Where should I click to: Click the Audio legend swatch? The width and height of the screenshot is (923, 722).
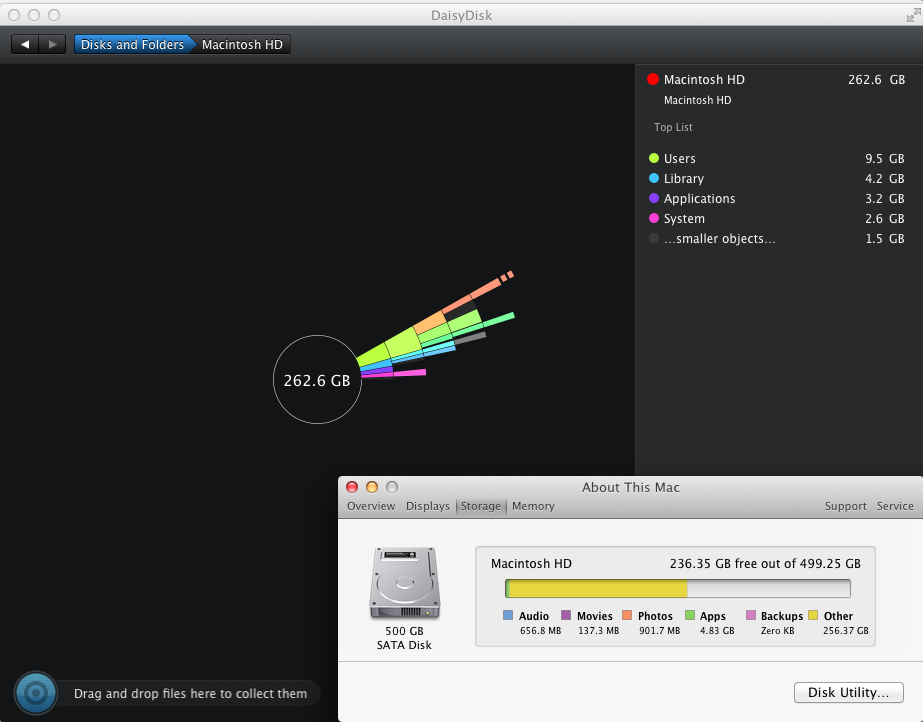pos(508,615)
